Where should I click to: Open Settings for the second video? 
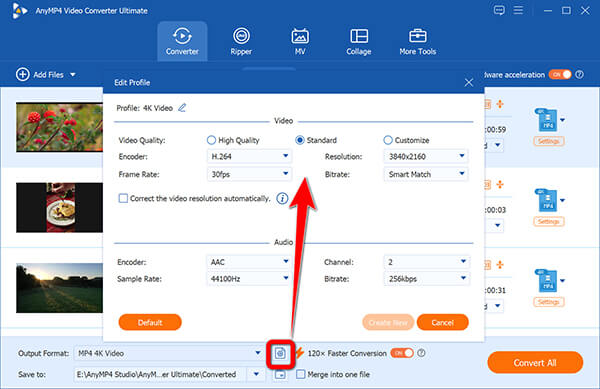tap(548, 221)
